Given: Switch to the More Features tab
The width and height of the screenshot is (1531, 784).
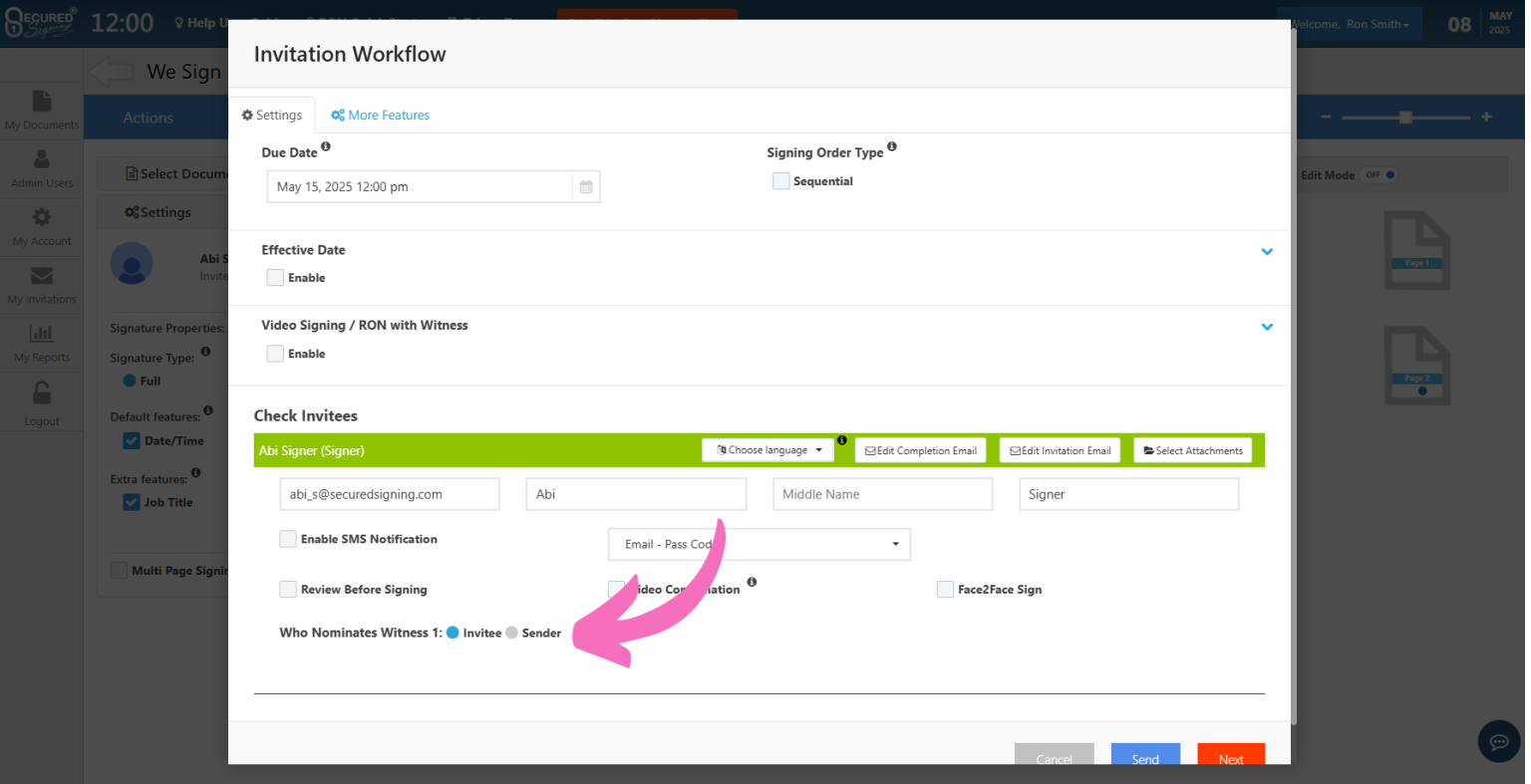Looking at the screenshot, I should click(381, 116).
